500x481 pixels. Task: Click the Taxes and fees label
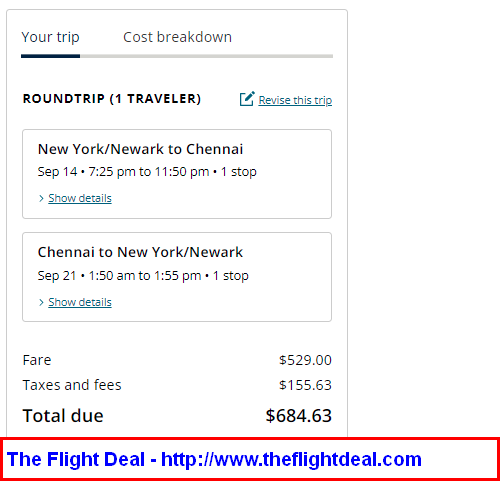point(72,385)
